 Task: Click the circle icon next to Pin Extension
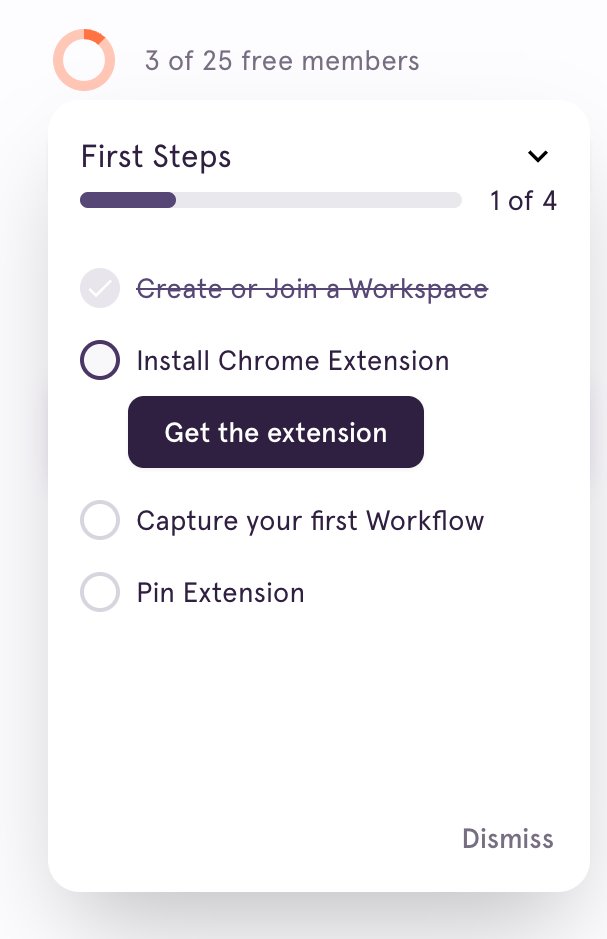pyautogui.click(x=99, y=592)
